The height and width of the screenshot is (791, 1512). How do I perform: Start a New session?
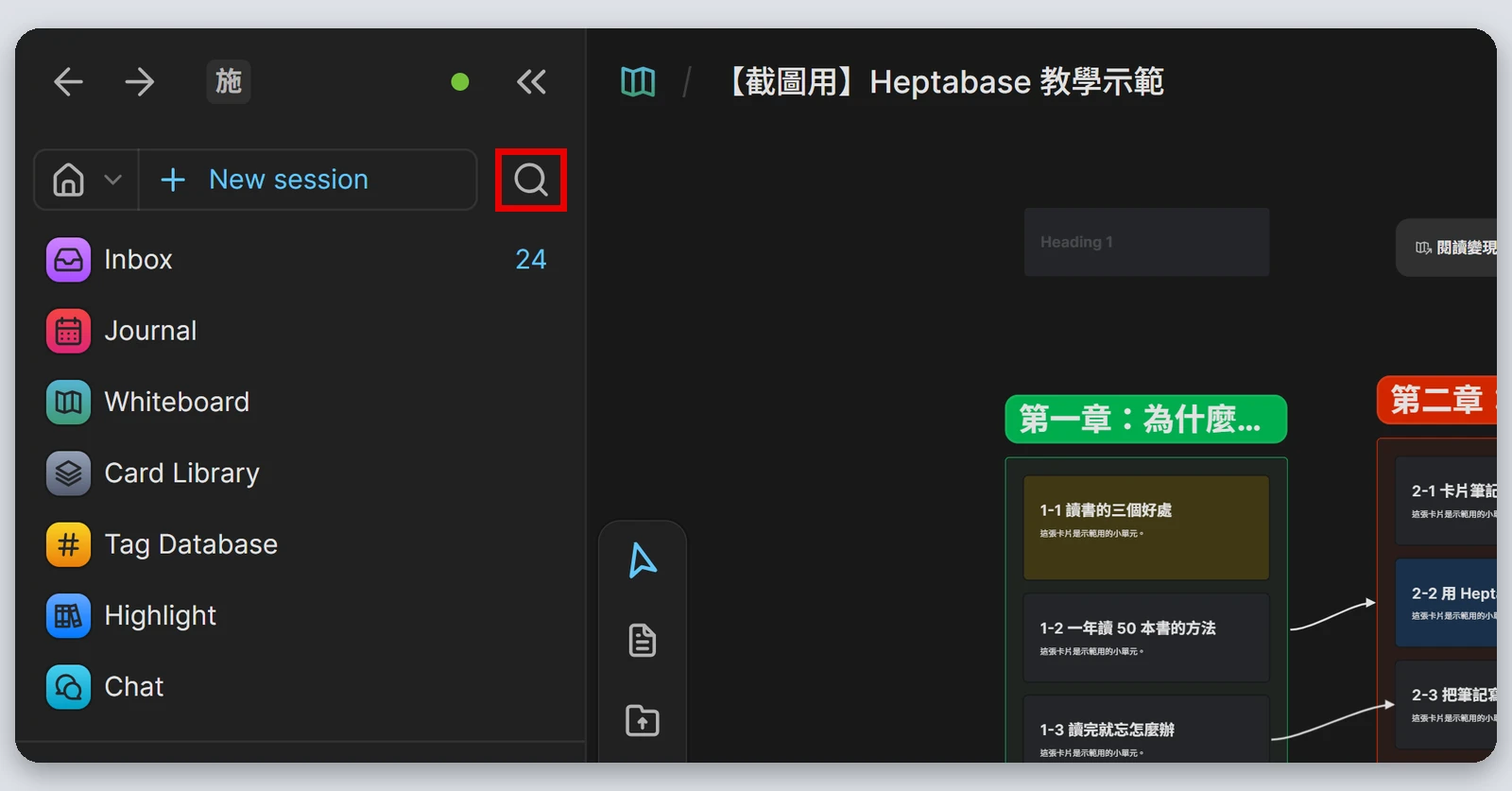point(307,180)
